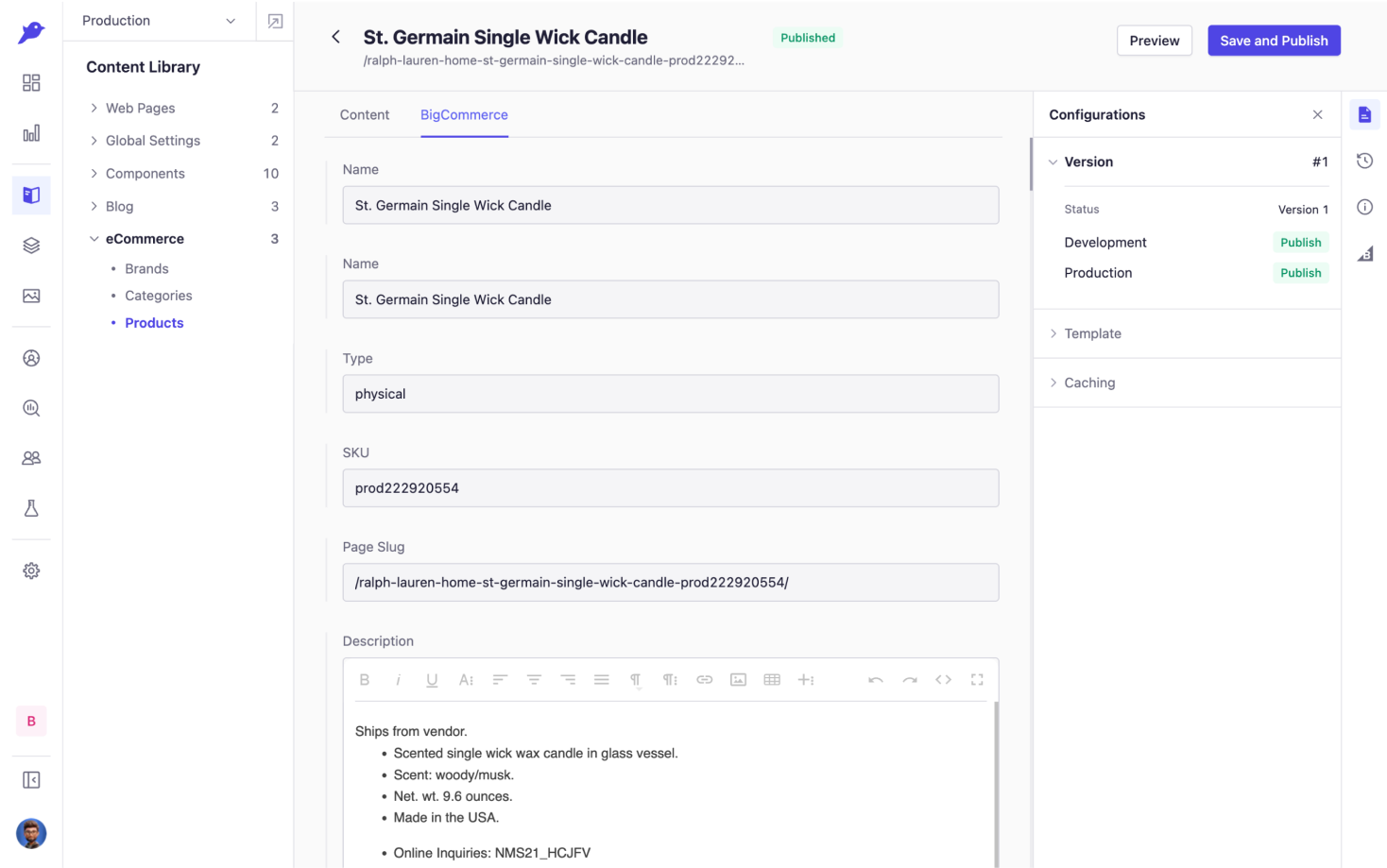Open more insert options plus icon
1387x868 pixels.
tap(806, 680)
